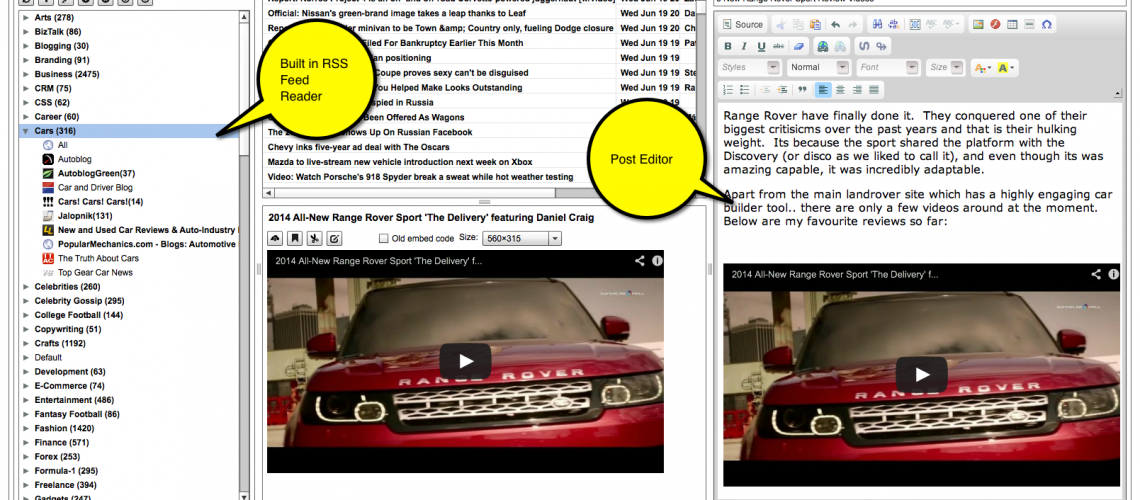The height and width of the screenshot is (500, 1140).
Task: Click the Redo arrow icon
Action: click(x=853, y=24)
